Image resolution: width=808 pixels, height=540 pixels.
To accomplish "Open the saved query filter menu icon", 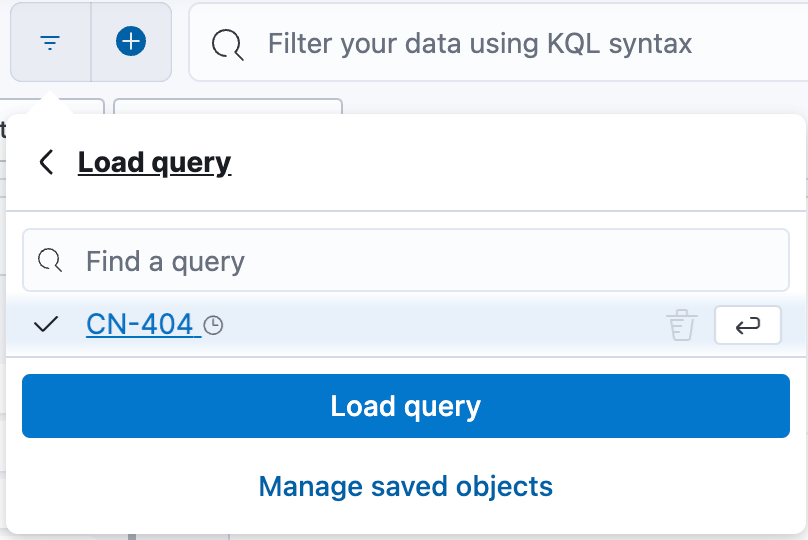I will (x=50, y=42).
